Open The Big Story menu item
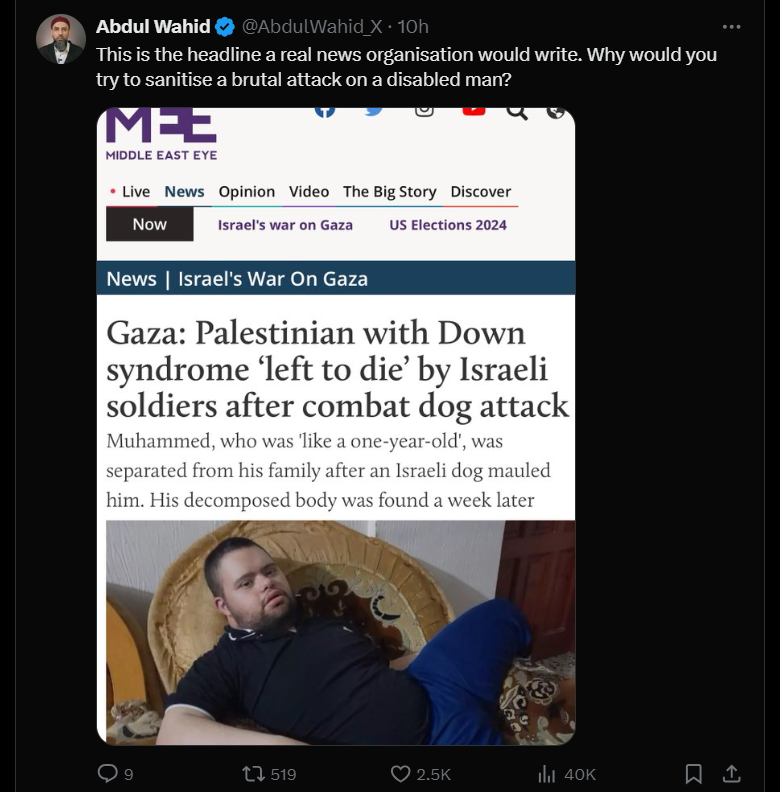780x792 pixels. point(390,192)
